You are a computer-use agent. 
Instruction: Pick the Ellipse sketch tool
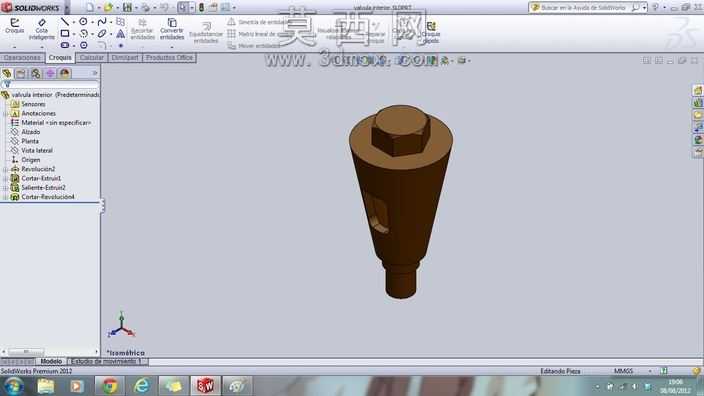click(x=102, y=33)
